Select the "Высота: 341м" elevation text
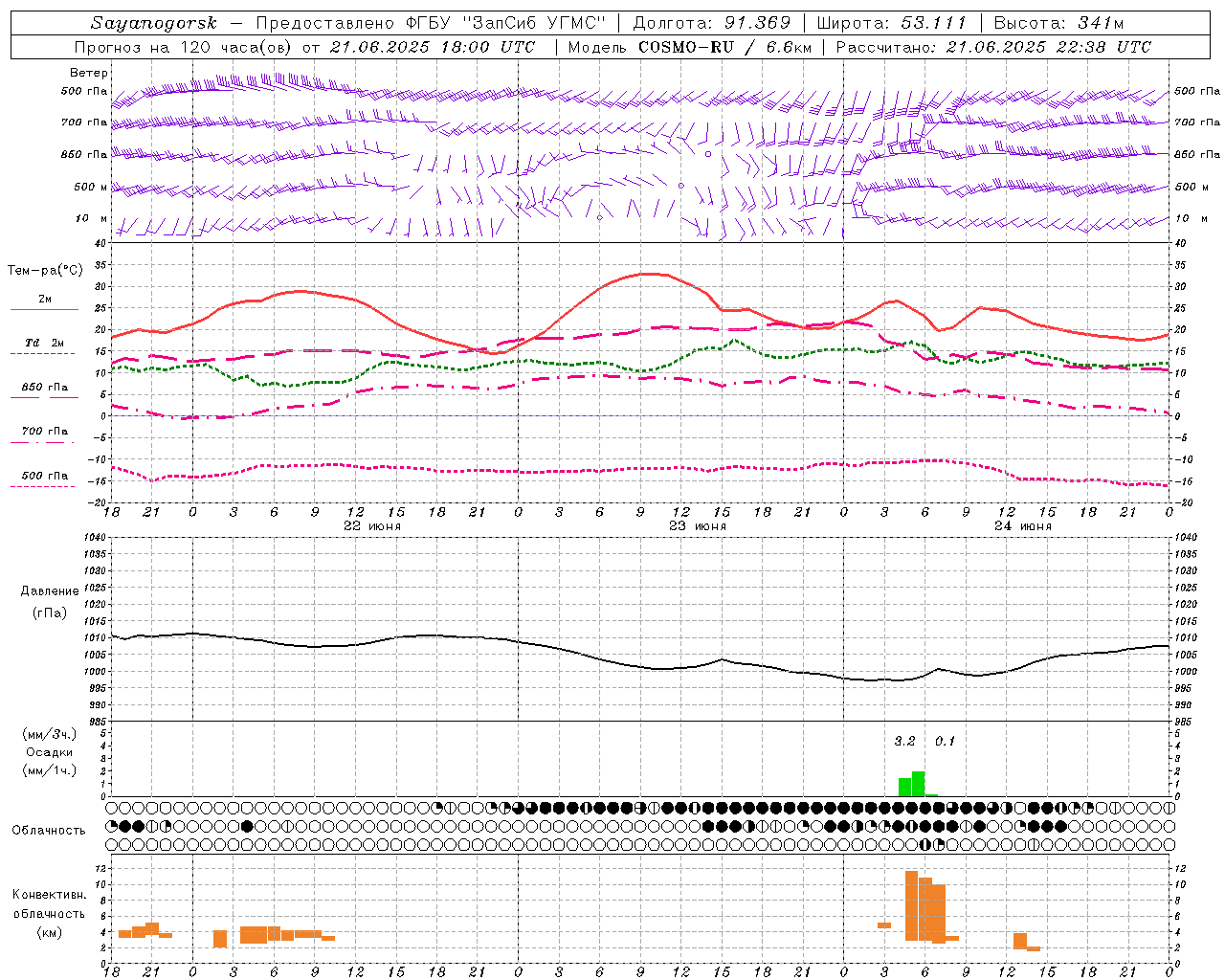 pyautogui.click(x=1058, y=23)
